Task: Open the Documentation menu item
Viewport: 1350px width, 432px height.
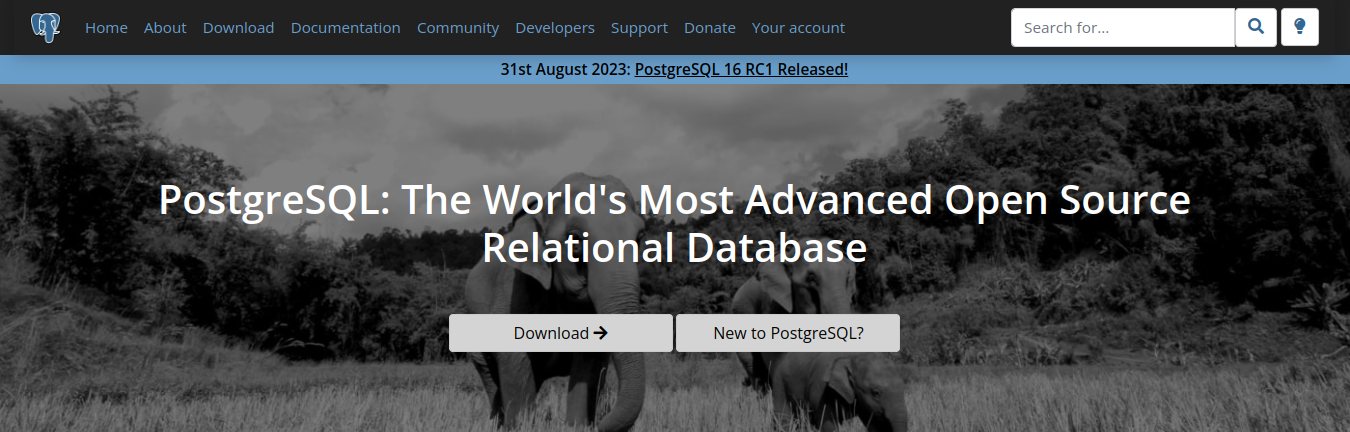Action: (x=345, y=28)
